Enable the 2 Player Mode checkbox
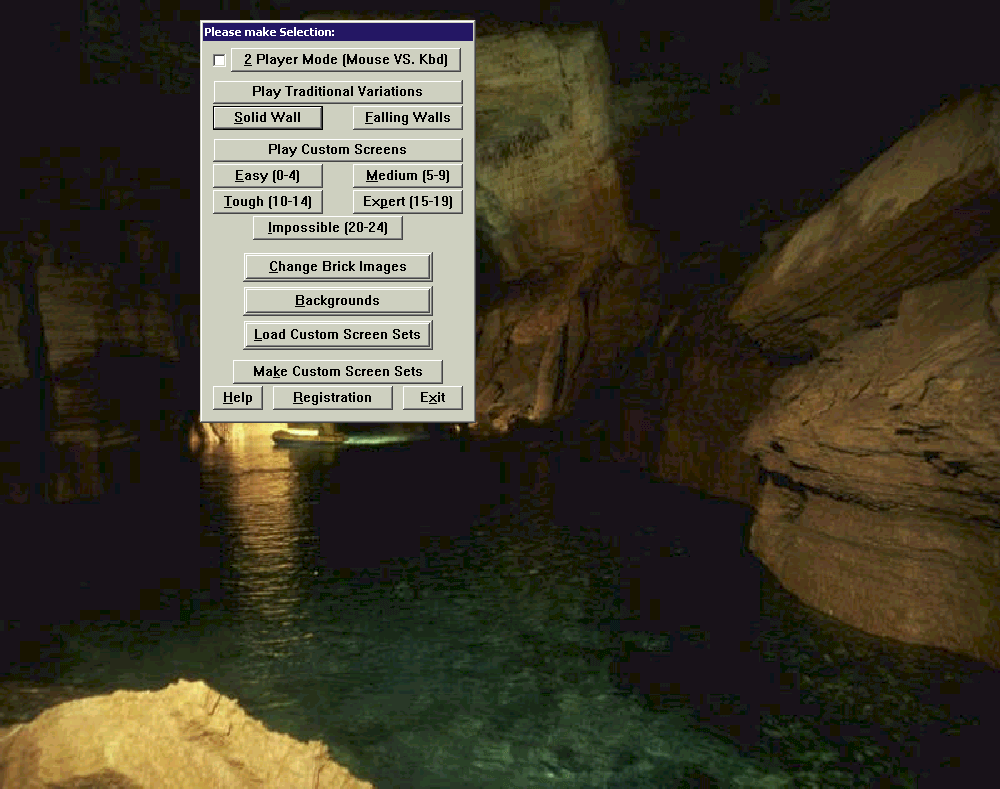This screenshot has width=1000, height=789. (x=219, y=60)
